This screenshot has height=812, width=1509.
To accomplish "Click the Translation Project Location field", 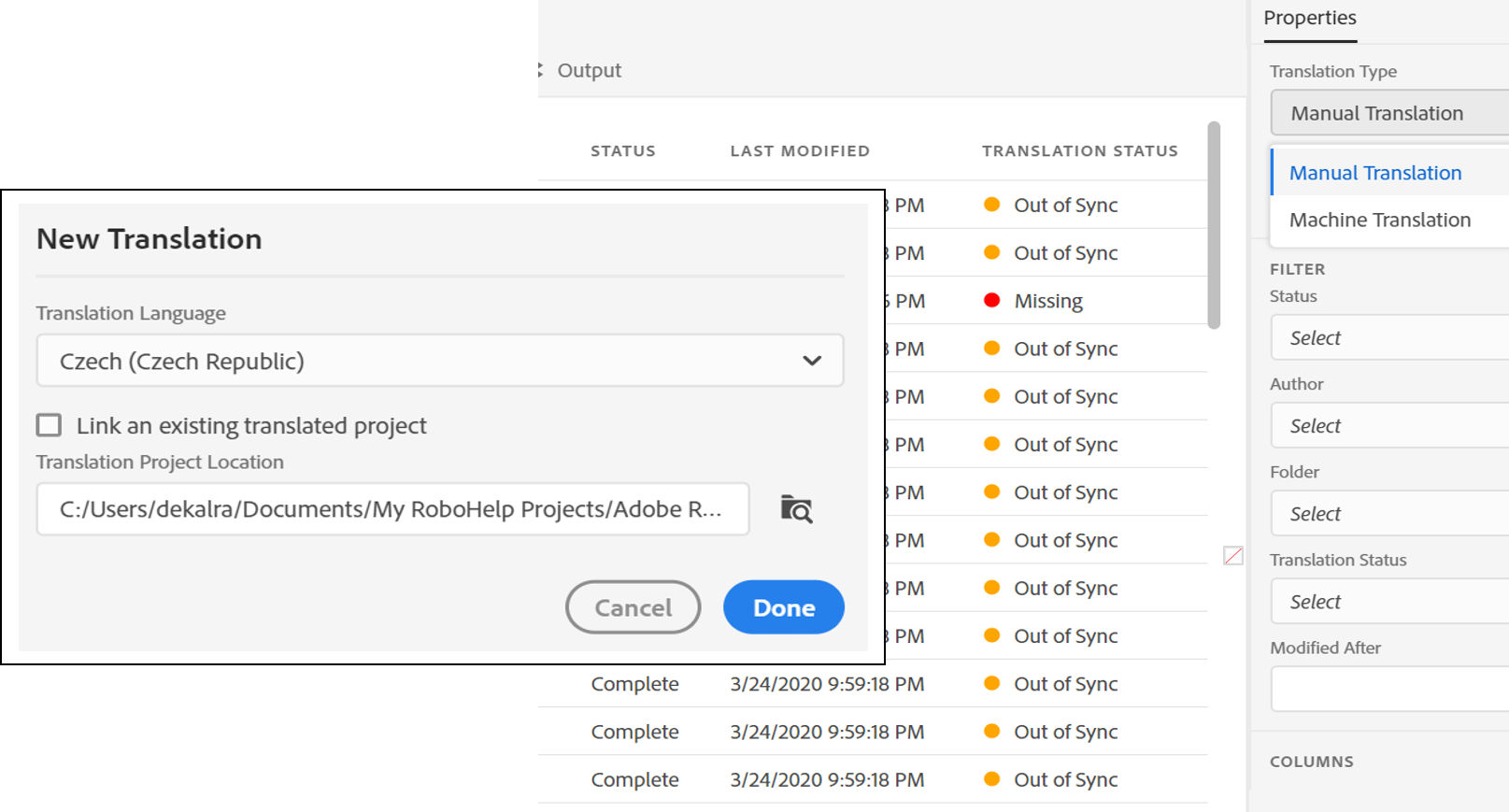I will click(392, 509).
